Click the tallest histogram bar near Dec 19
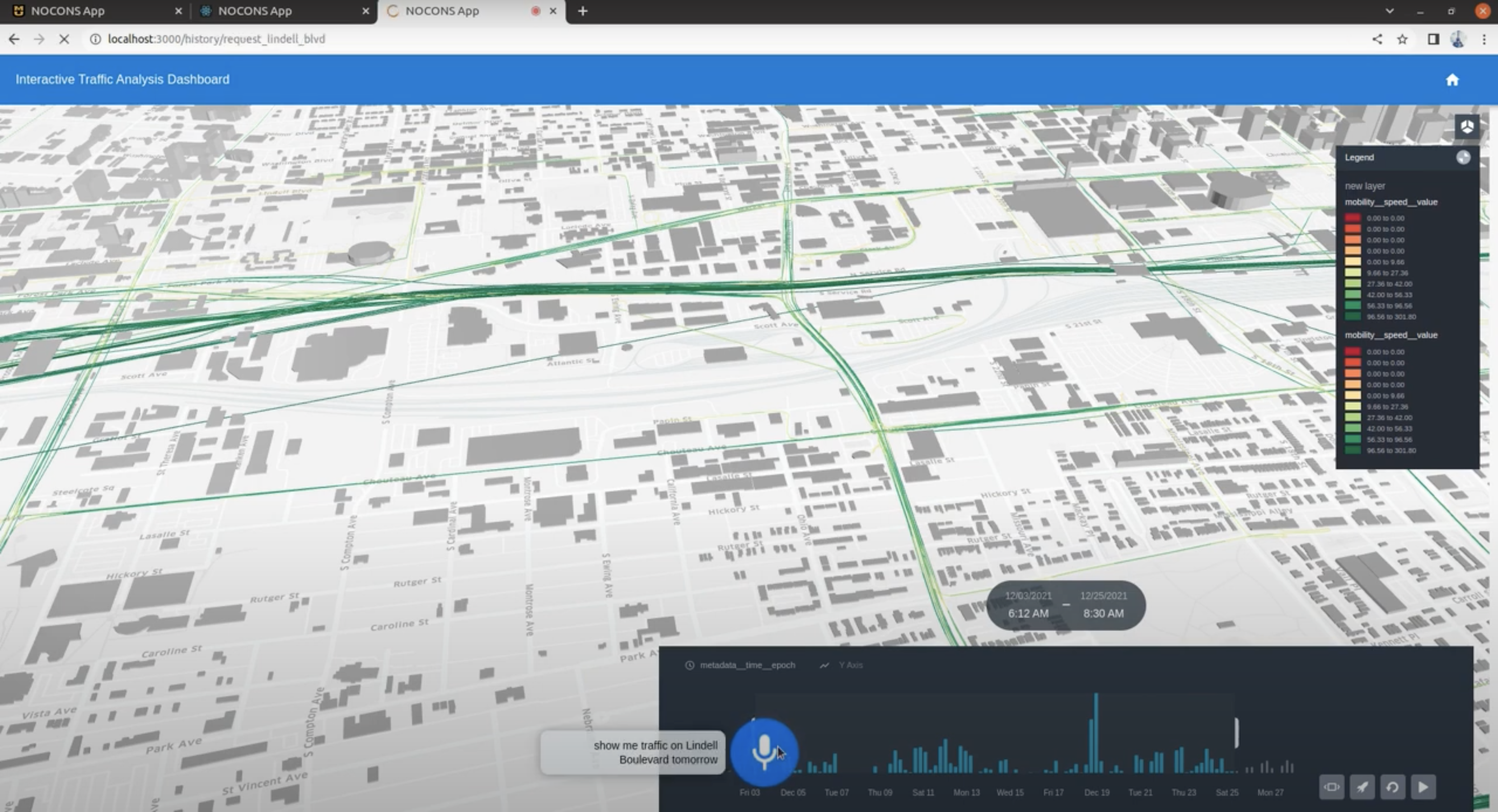Image resolution: width=1498 pixels, height=812 pixels. point(1095,732)
